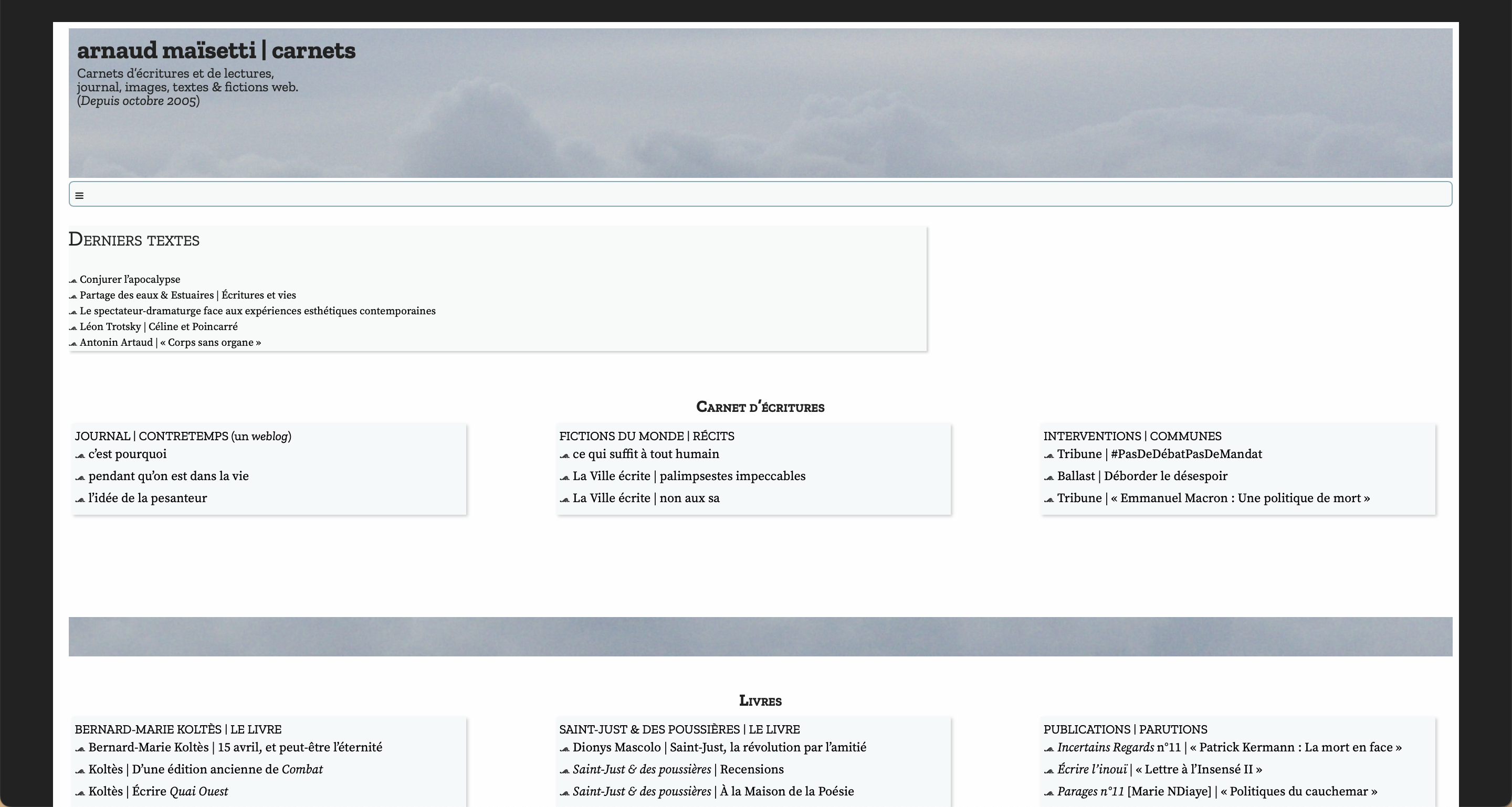Click the bullet icon before c'est pourquoi

click(x=80, y=455)
